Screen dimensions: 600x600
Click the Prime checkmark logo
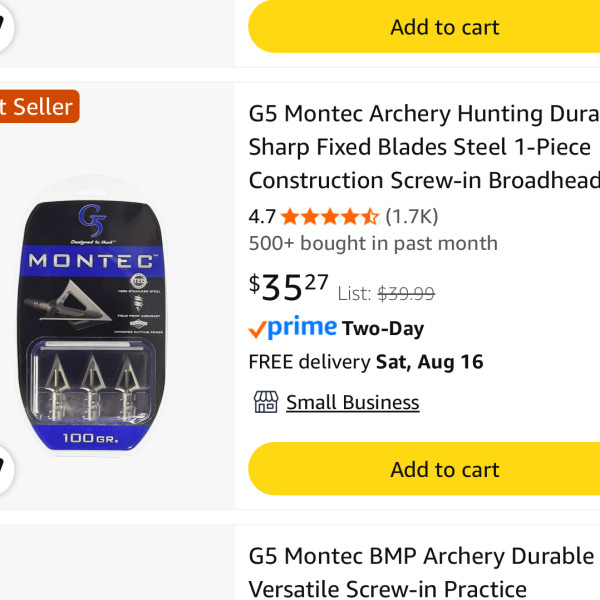click(293, 328)
